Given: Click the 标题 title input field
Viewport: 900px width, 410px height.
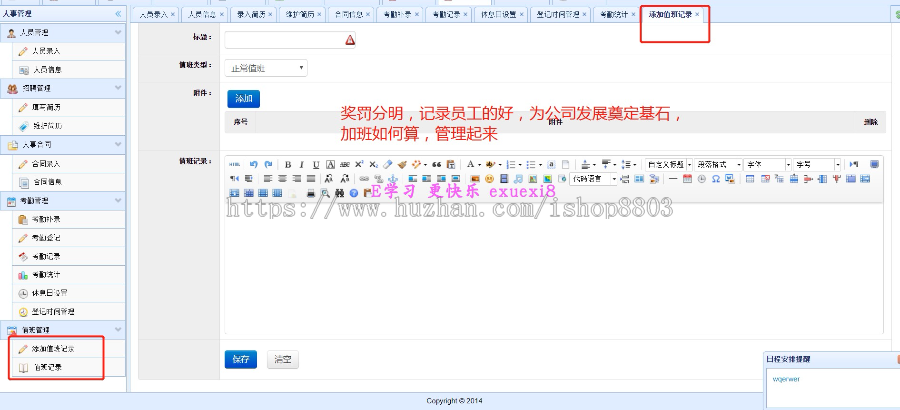Looking at the screenshot, I should click(284, 40).
